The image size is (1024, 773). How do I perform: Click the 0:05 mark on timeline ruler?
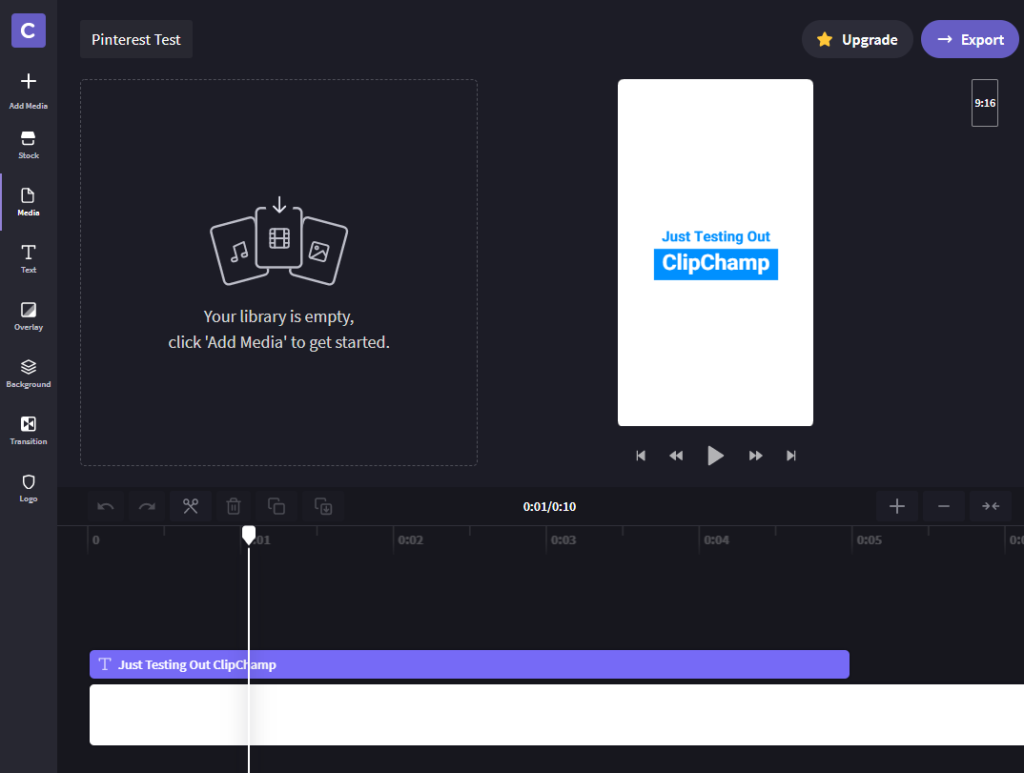(x=869, y=540)
